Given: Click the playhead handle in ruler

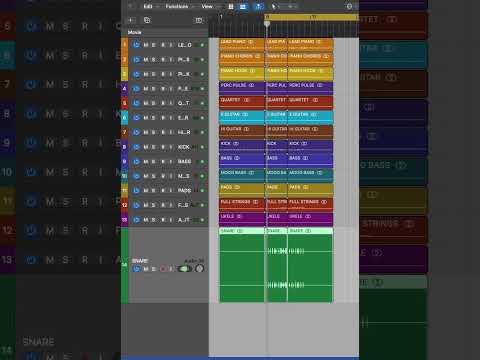Looking at the screenshot, I should click(x=267, y=24).
